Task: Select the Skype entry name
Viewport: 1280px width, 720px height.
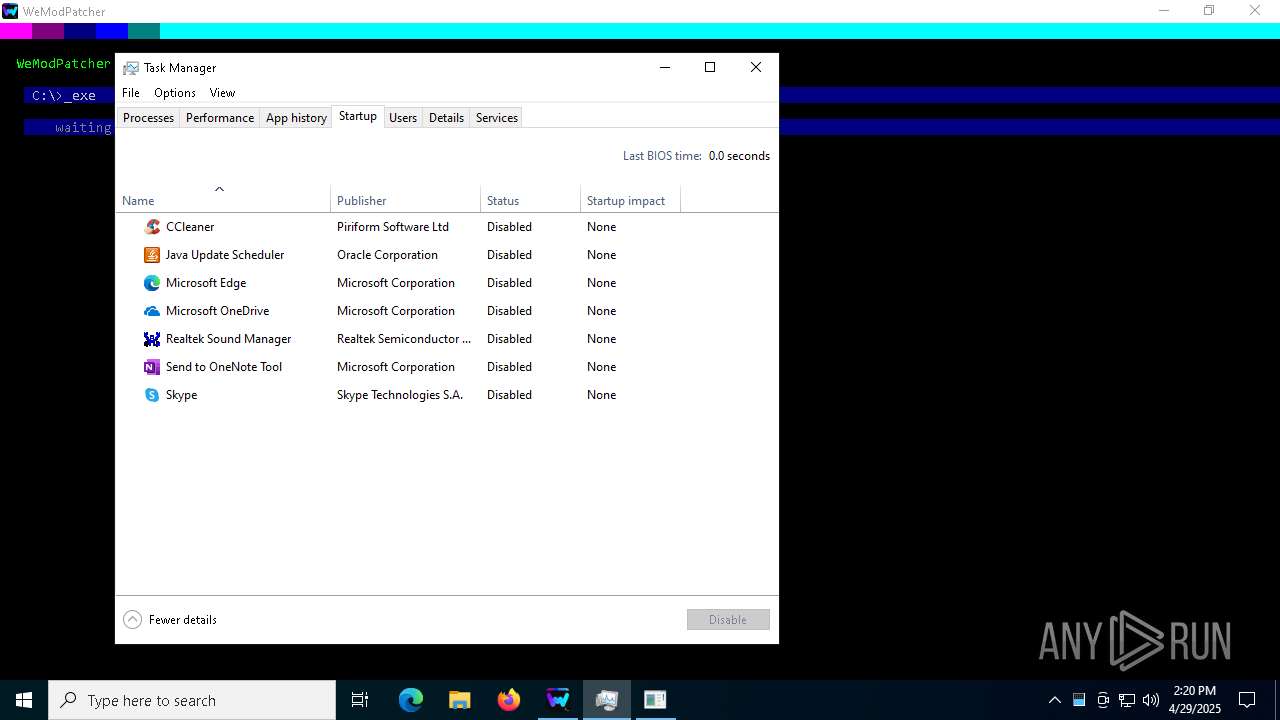Action: tap(181, 395)
